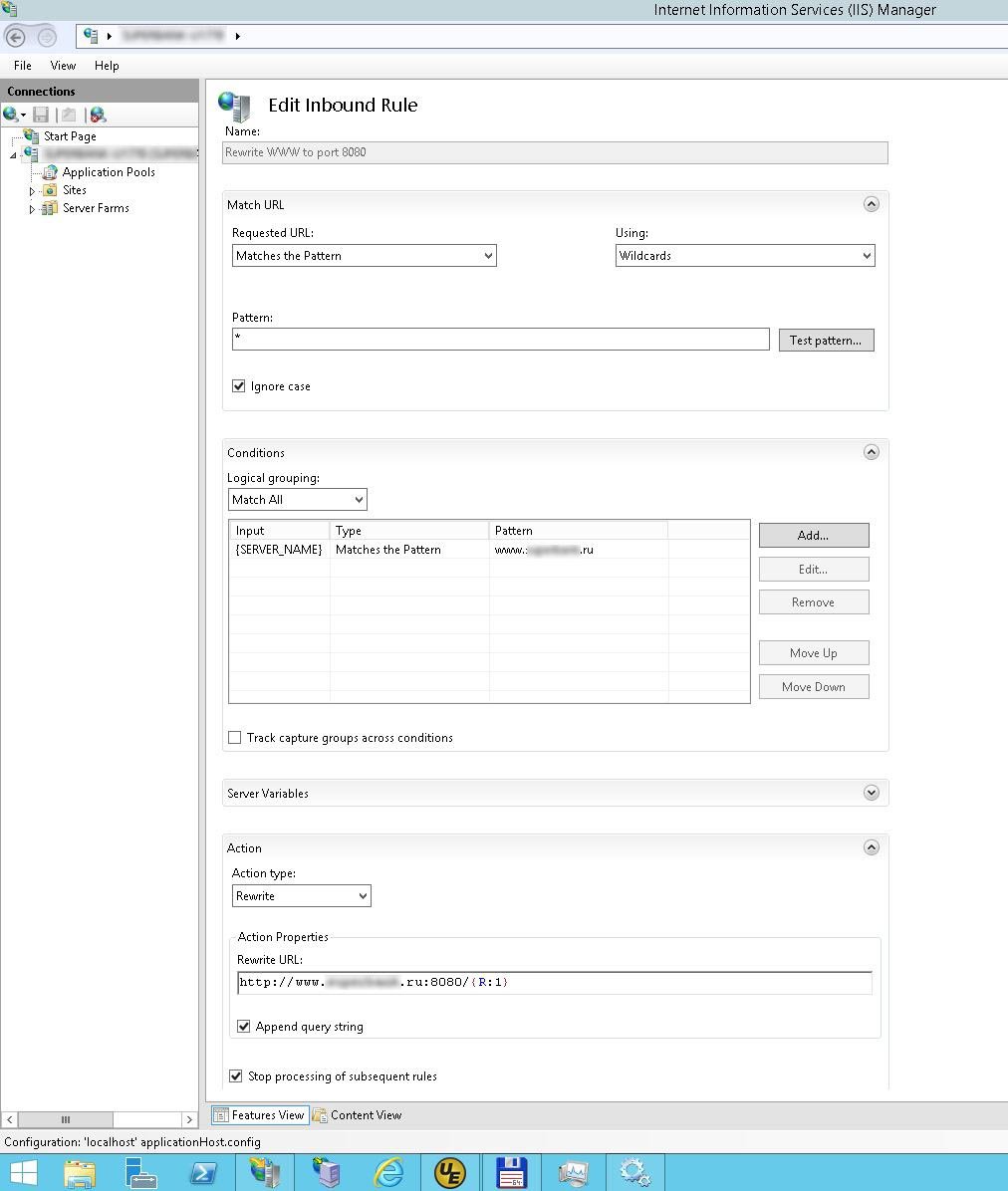Viewport: 1008px width, 1191px height.
Task: Click the Create New Connection globe icon
Action: coord(10,115)
